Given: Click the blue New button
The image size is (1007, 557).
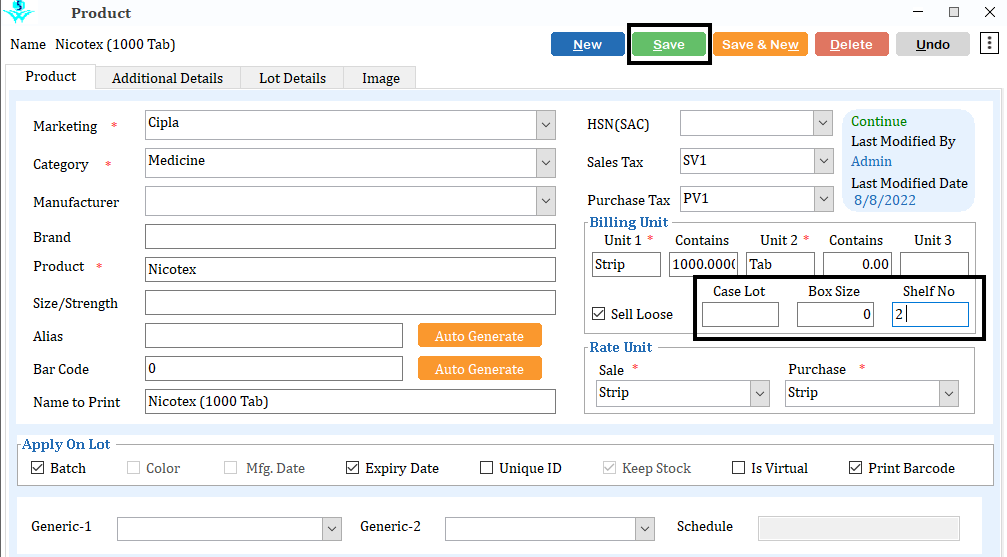Looking at the screenshot, I should 588,44.
